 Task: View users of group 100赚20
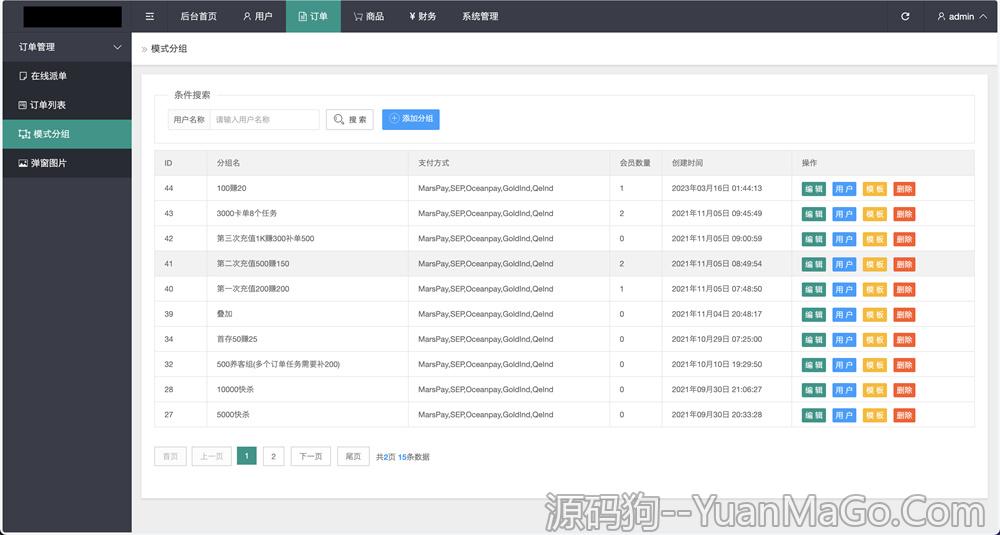[844, 189]
